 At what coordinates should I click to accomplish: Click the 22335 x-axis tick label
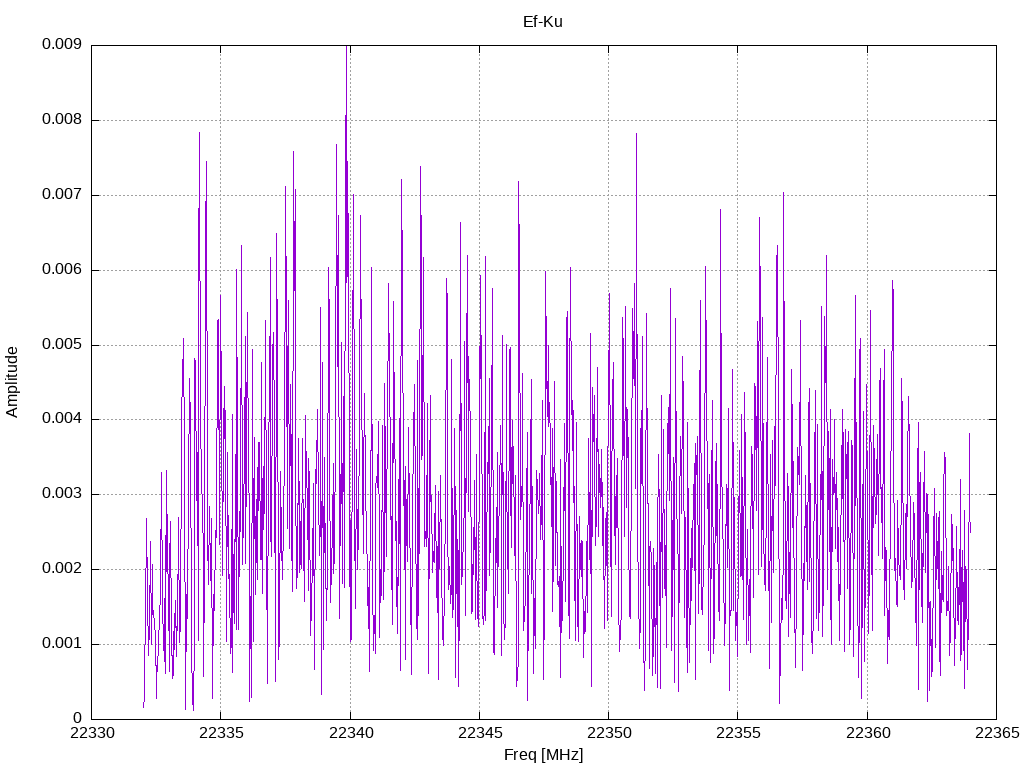[221, 733]
